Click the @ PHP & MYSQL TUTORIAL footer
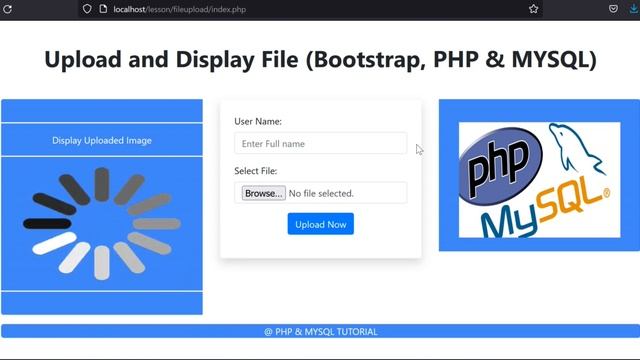This screenshot has width=640, height=360. tap(320, 331)
